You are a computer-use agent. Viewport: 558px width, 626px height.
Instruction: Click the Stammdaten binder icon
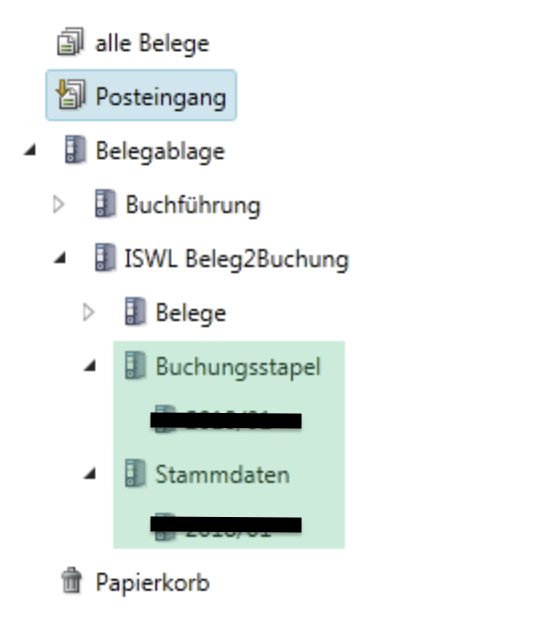pos(135,473)
